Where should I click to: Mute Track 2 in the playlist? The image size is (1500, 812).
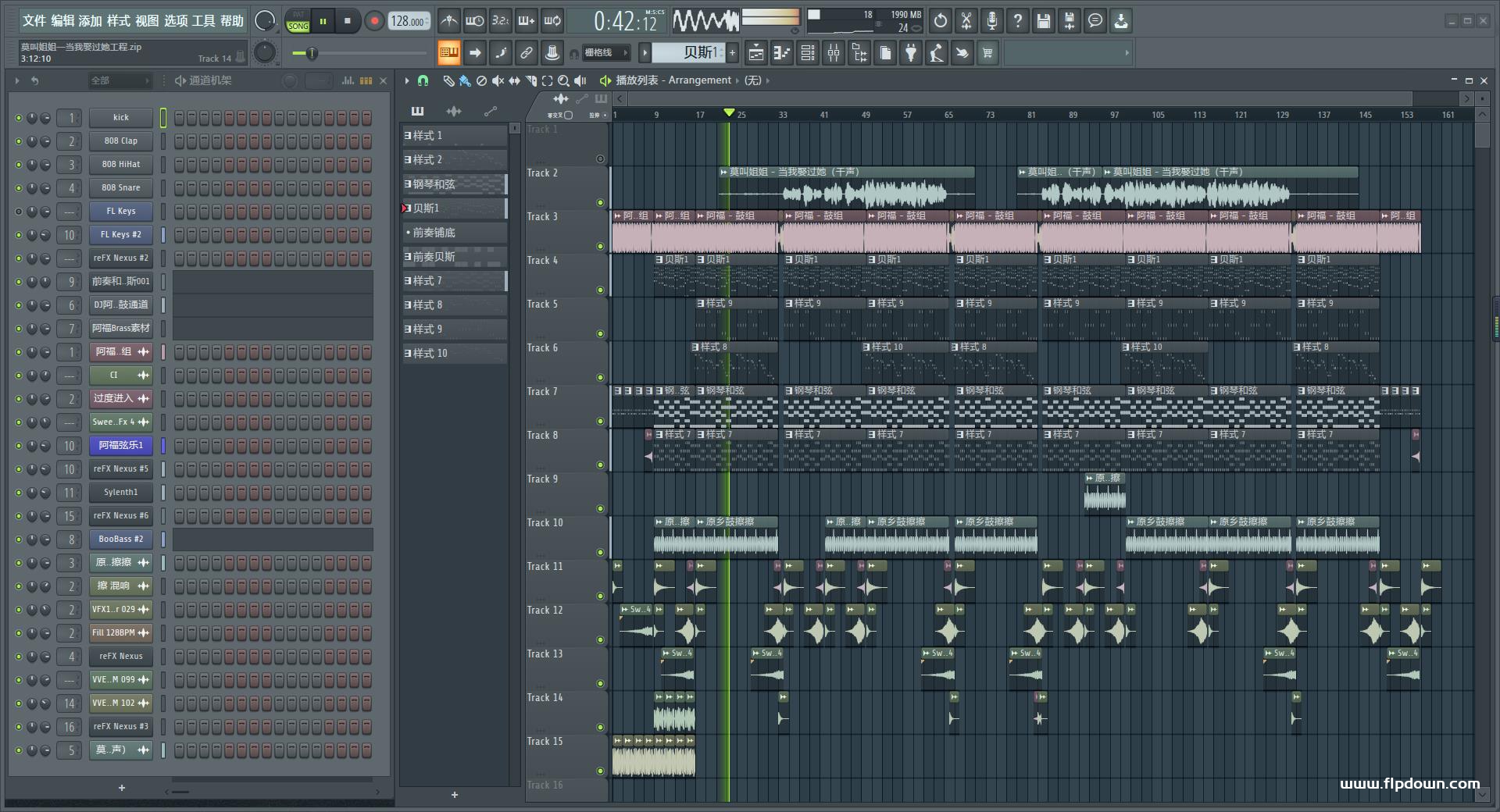(600, 203)
